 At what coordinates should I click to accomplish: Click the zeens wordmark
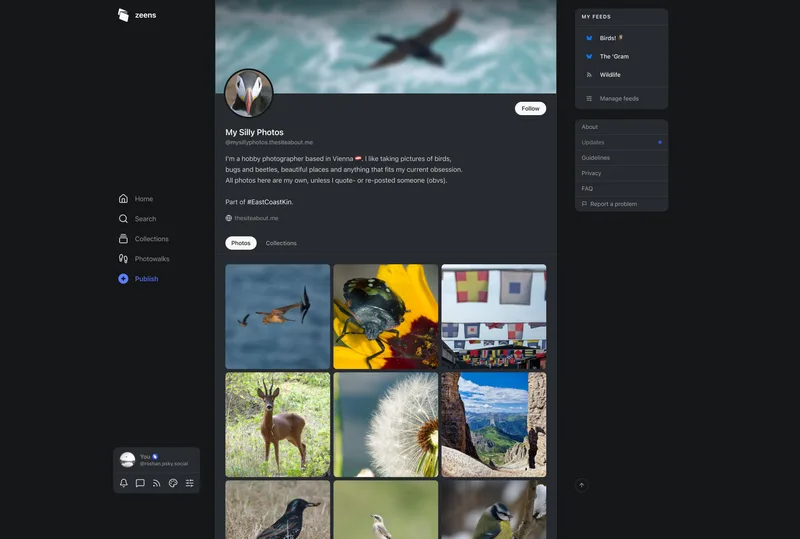[145, 15]
